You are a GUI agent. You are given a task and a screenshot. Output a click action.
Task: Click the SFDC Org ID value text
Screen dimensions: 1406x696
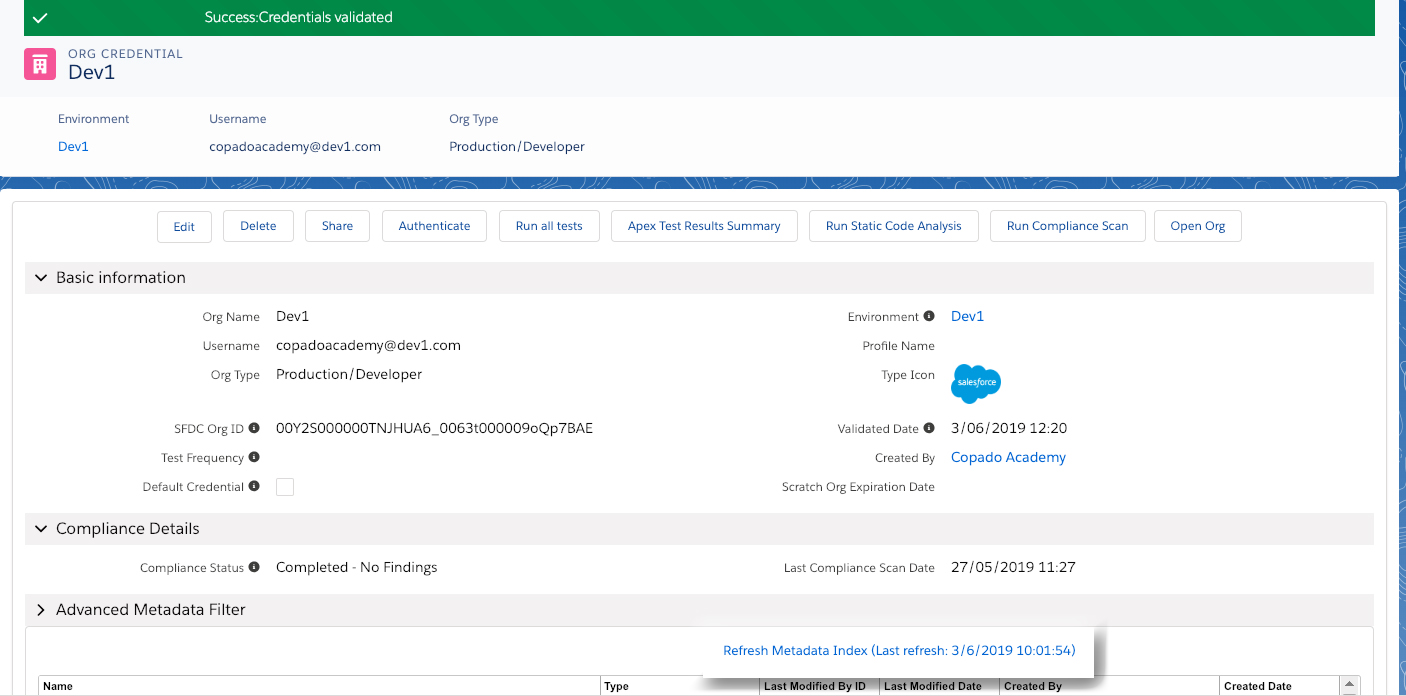pos(434,428)
